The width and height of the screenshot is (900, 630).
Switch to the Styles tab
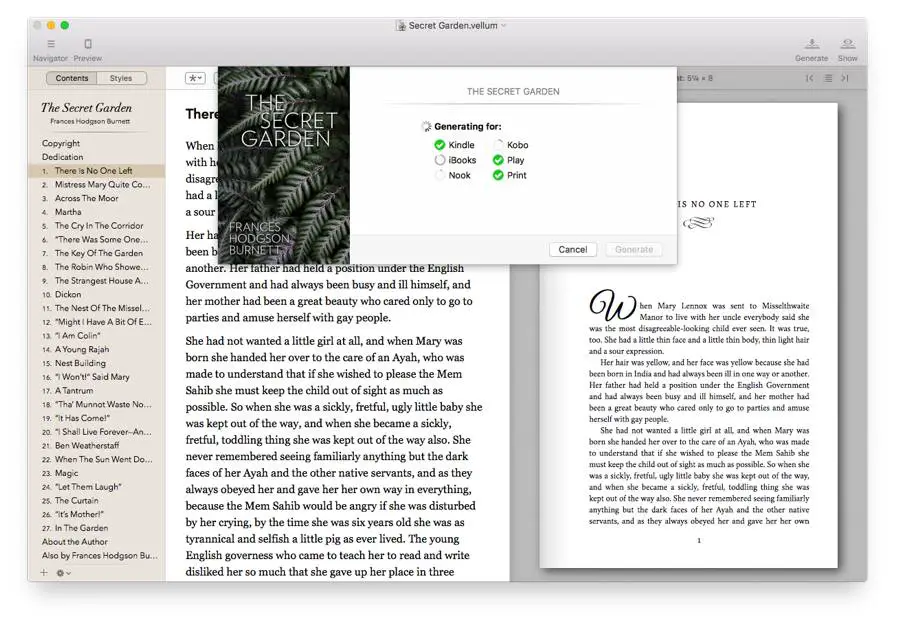pos(121,78)
